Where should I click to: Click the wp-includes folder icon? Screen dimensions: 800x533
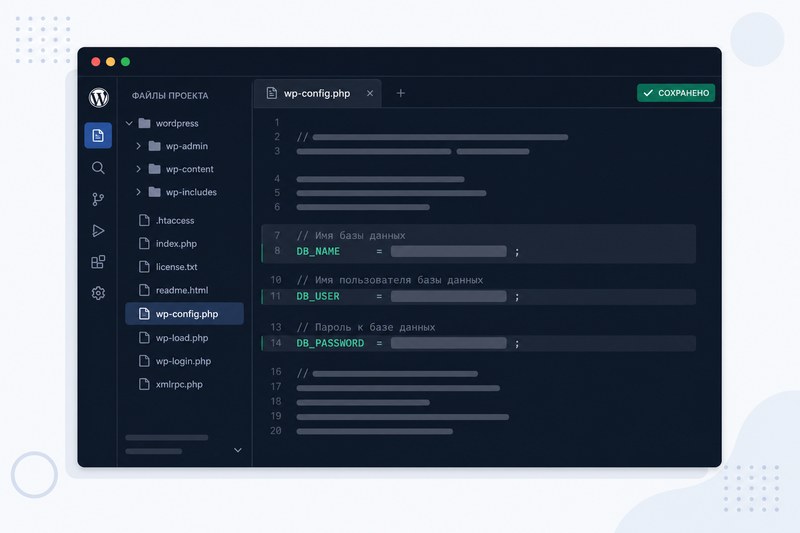point(154,192)
